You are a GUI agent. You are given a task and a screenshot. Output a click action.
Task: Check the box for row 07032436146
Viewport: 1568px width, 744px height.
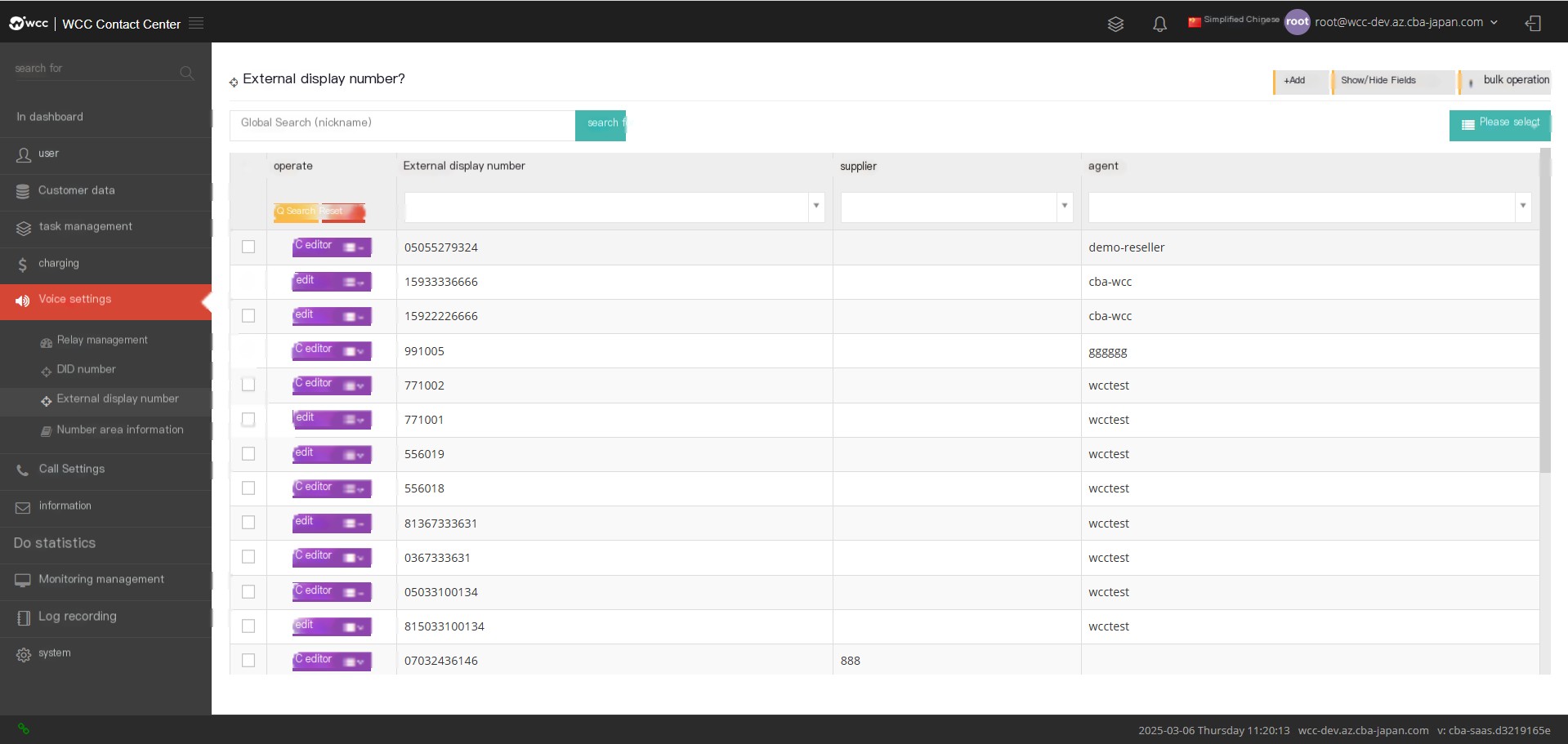[x=248, y=660]
